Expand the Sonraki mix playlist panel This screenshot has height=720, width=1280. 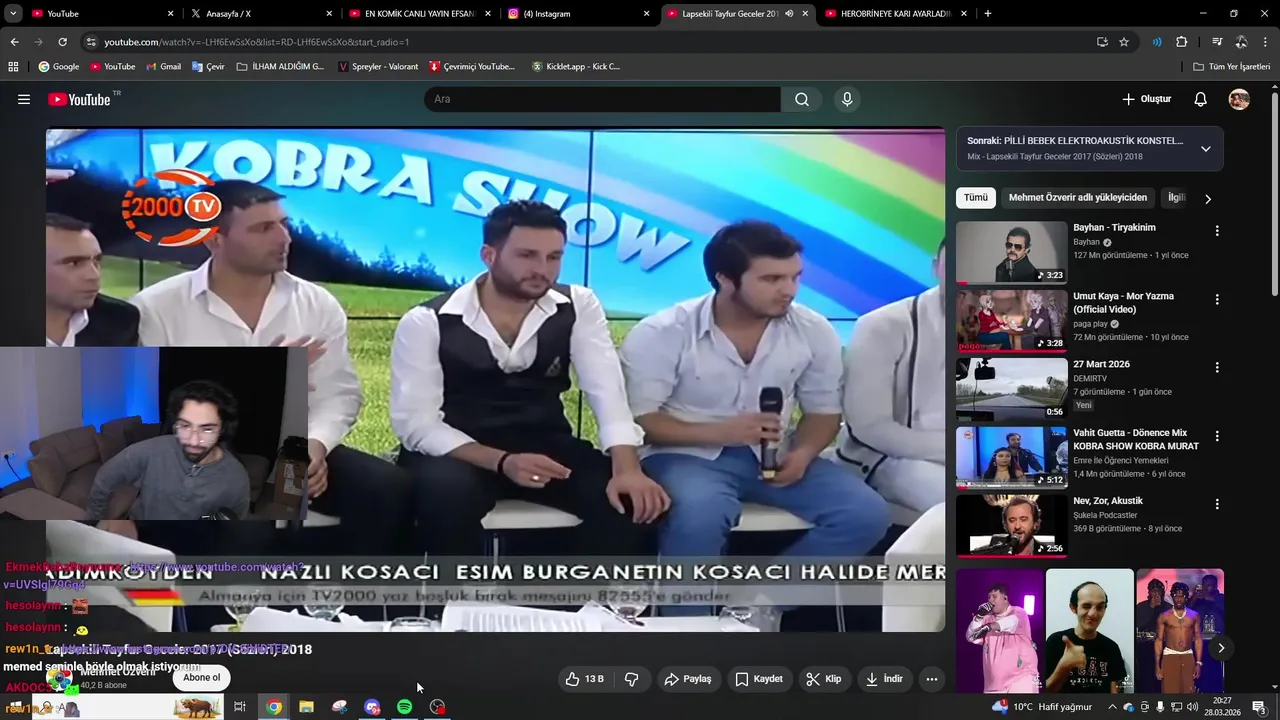(x=1205, y=149)
